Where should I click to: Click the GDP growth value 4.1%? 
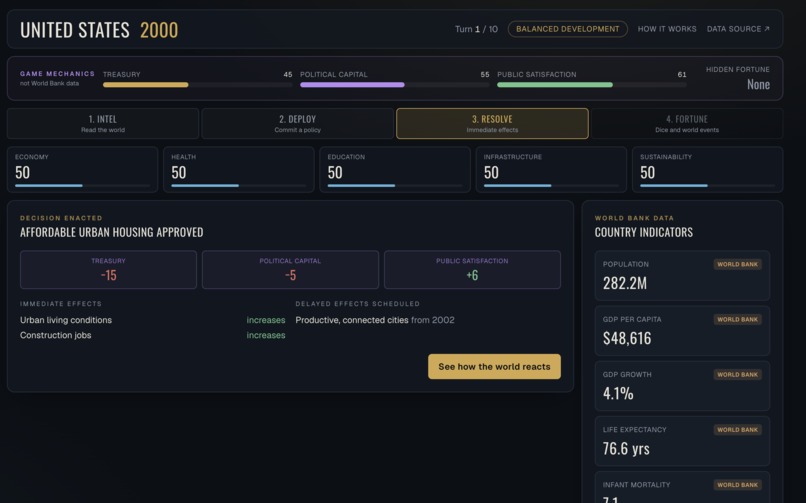pyautogui.click(x=618, y=394)
